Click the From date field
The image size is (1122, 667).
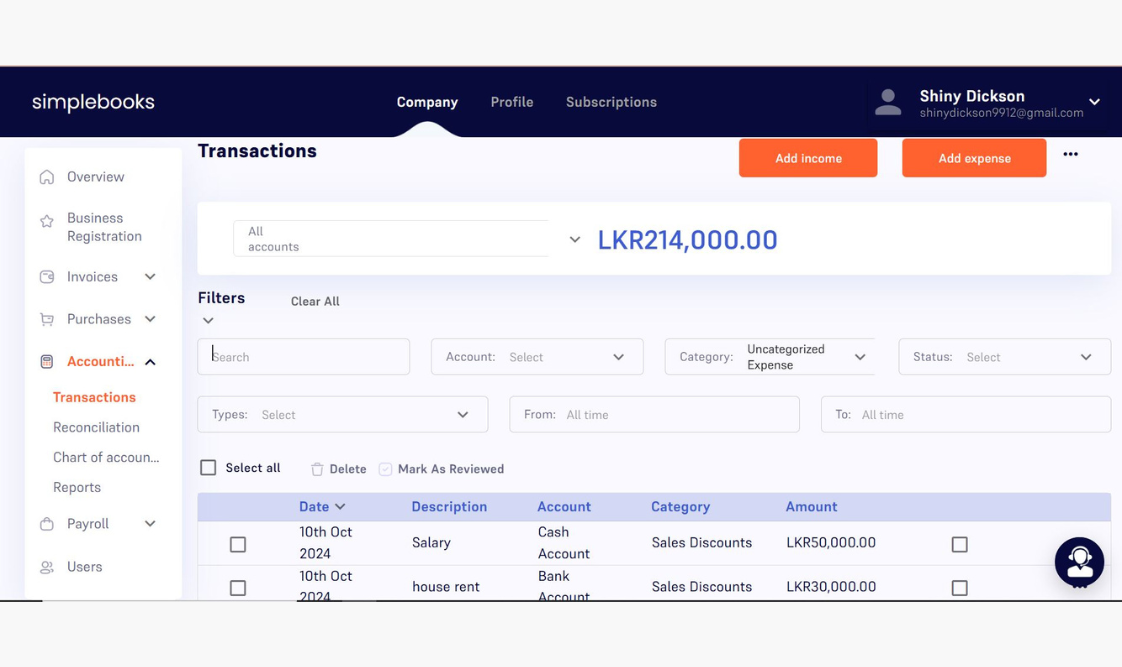654,414
